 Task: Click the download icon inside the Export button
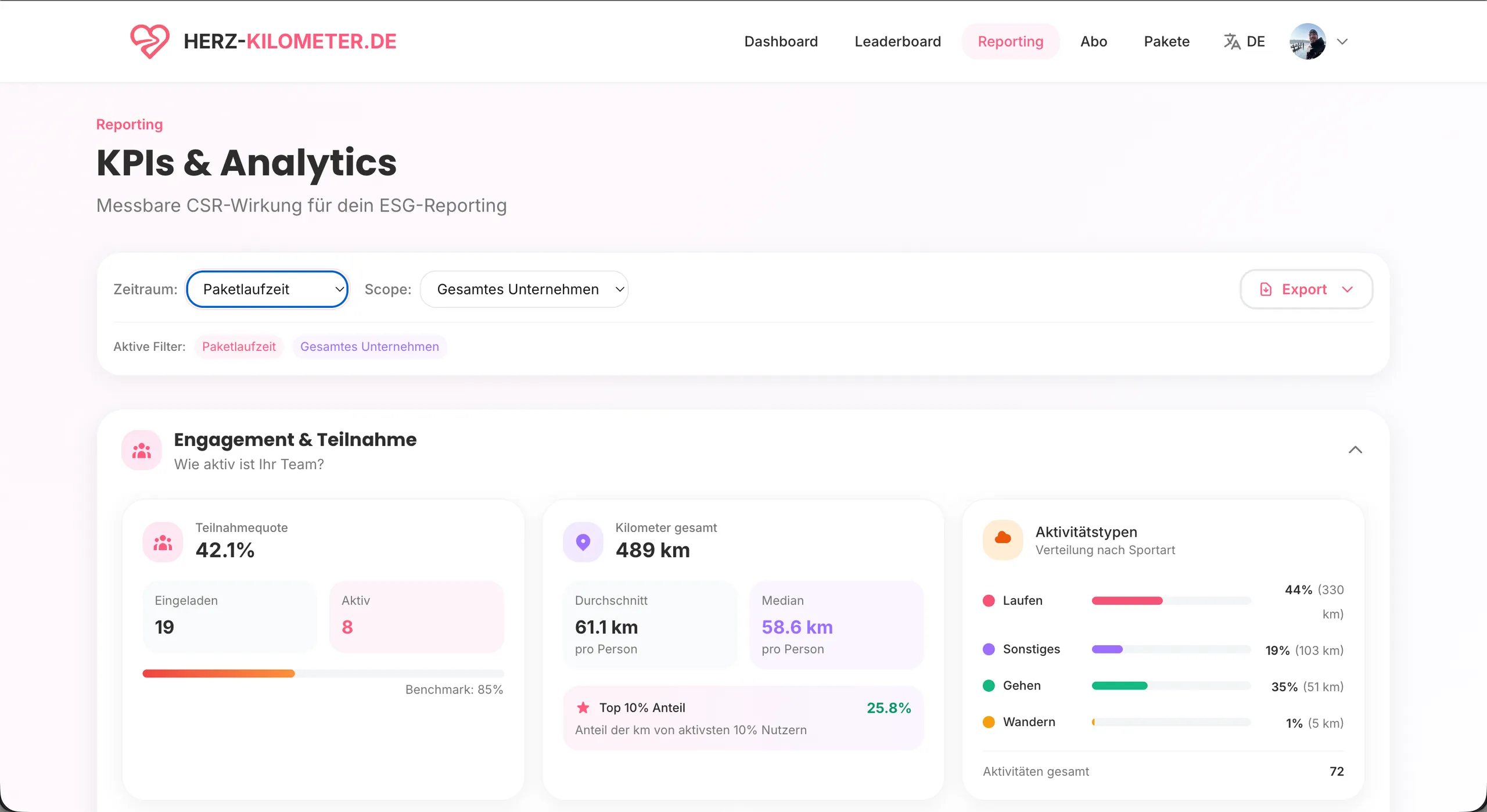point(1266,289)
